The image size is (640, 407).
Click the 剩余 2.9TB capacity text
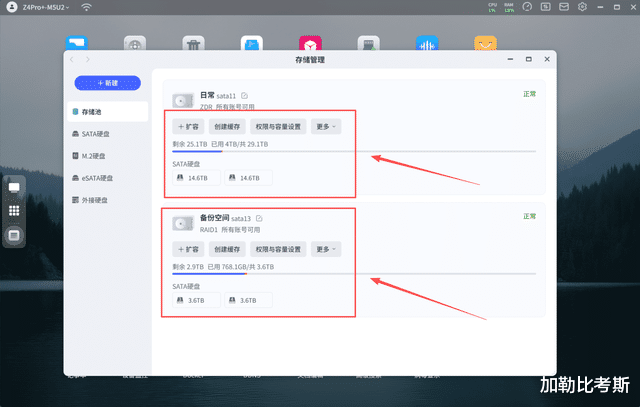[x=188, y=267]
